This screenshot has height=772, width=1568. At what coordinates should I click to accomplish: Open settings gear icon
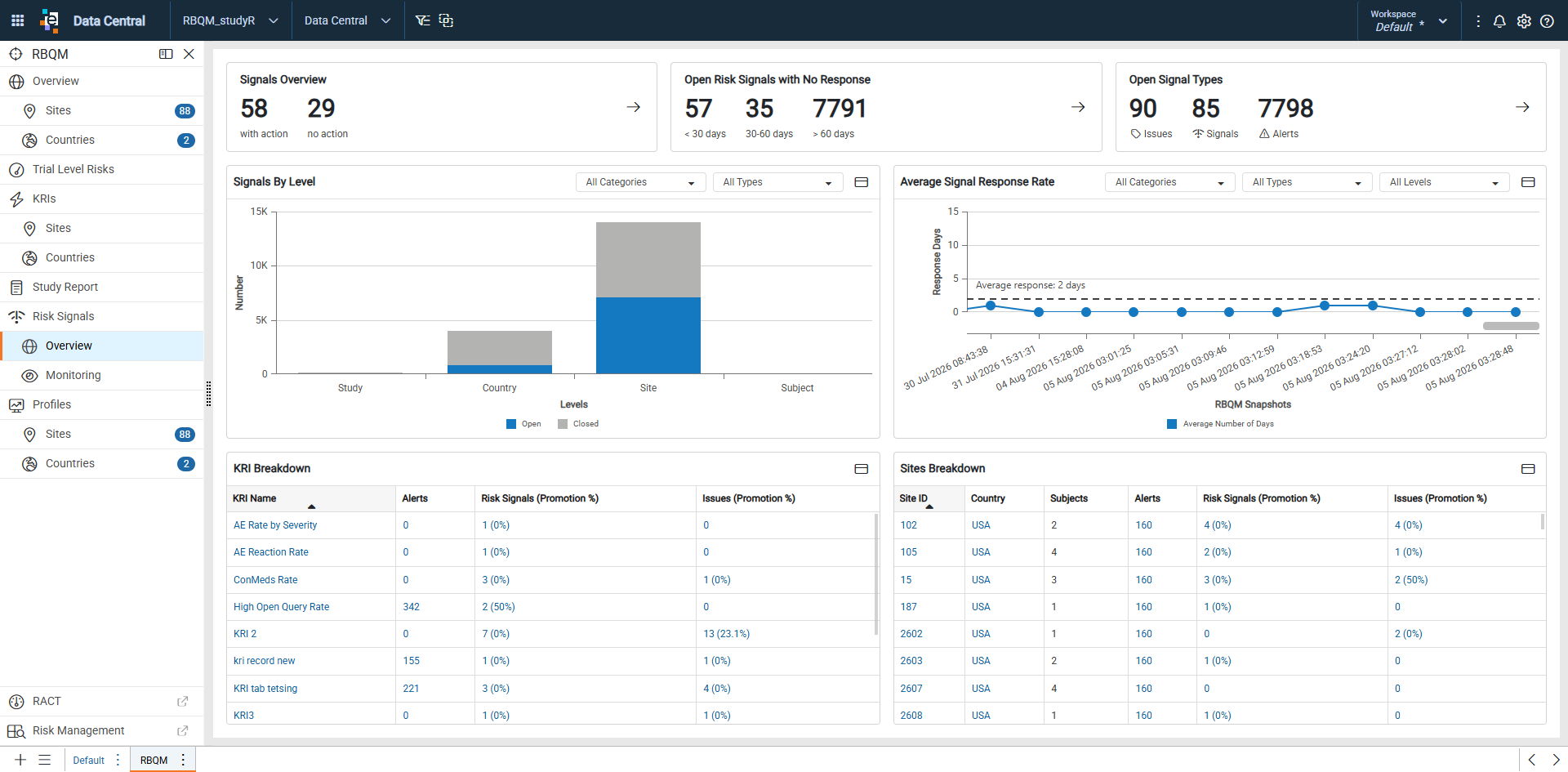(x=1524, y=21)
